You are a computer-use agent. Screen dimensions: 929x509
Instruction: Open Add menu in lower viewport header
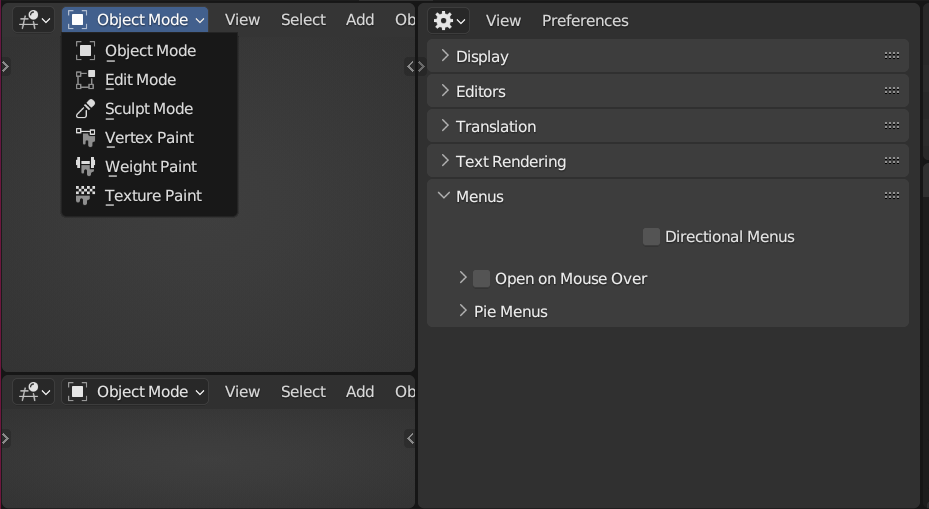click(360, 392)
